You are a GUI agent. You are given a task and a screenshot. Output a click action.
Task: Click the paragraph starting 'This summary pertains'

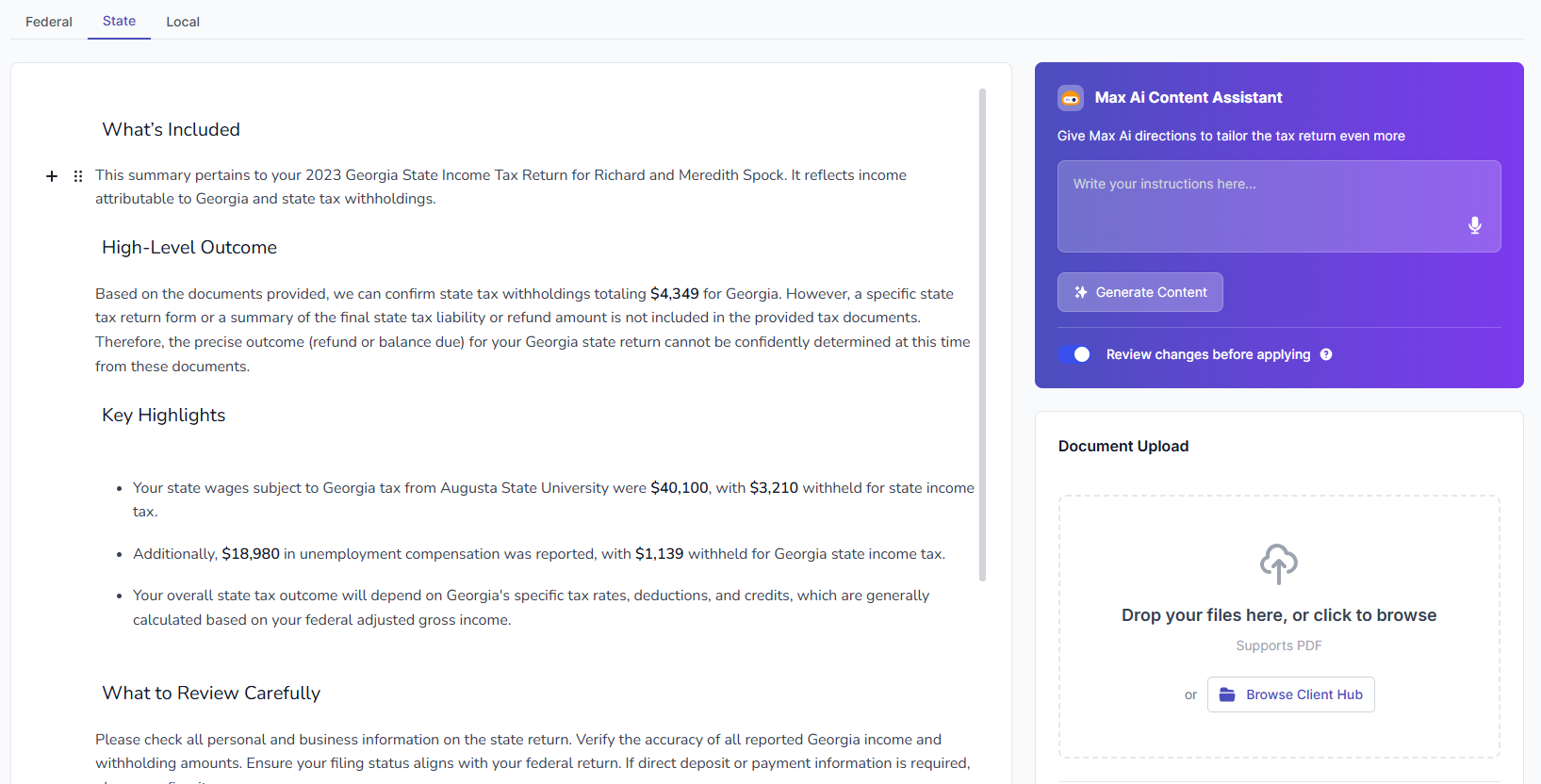click(x=500, y=187)
